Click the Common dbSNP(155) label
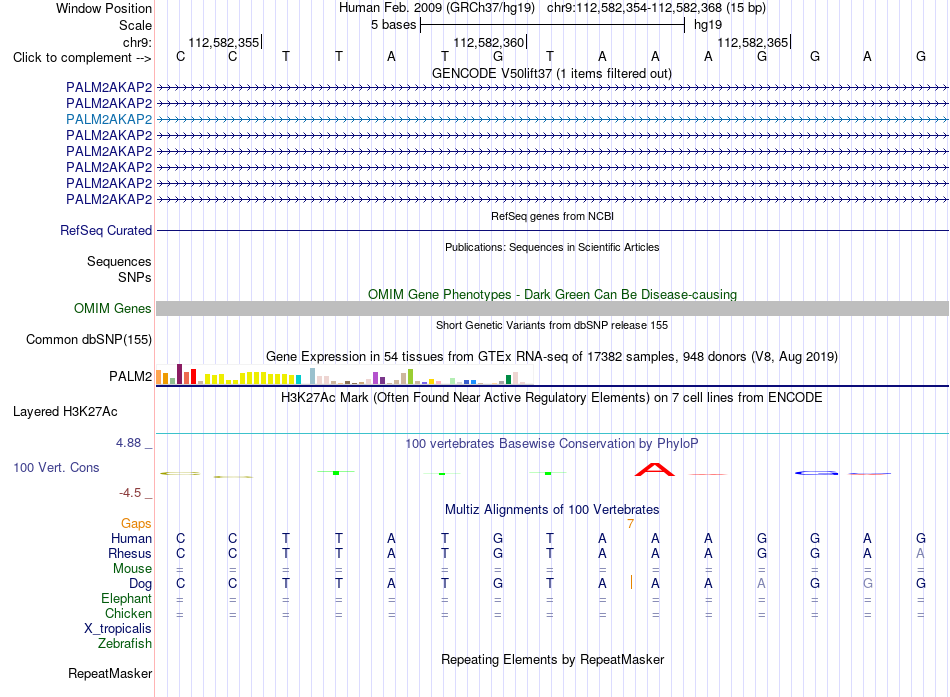The width and height of the screenshot is (950, 697). [88, 339]
